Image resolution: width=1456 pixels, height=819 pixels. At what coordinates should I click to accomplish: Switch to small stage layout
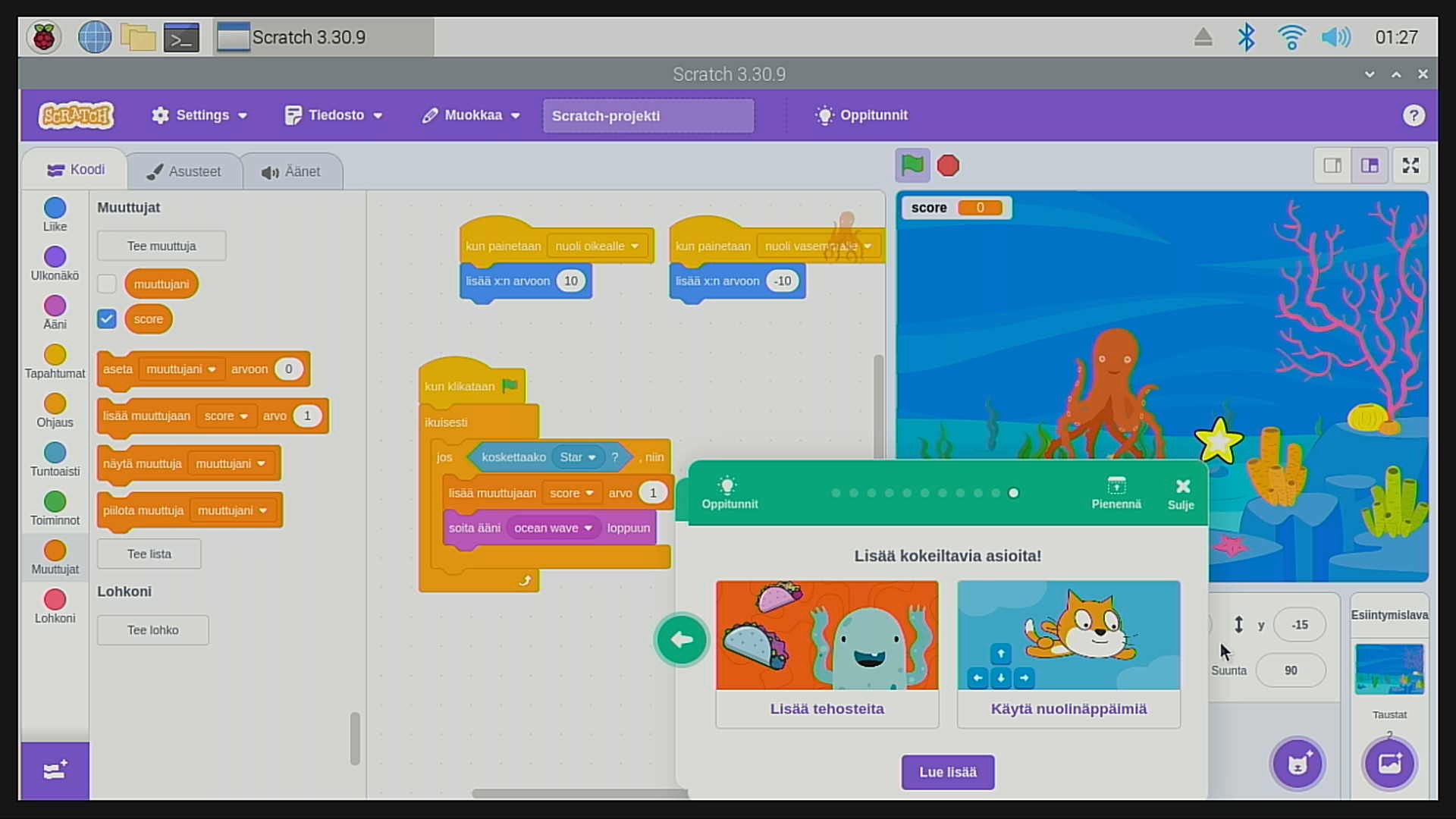click(x=1332, y=165)
